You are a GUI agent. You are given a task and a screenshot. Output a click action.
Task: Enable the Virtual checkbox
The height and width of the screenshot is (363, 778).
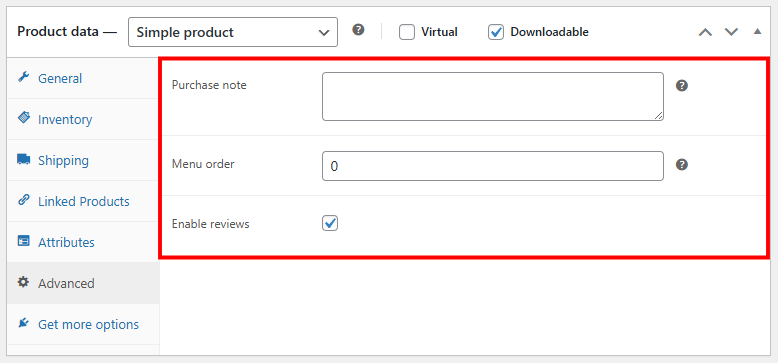point(407,32)
